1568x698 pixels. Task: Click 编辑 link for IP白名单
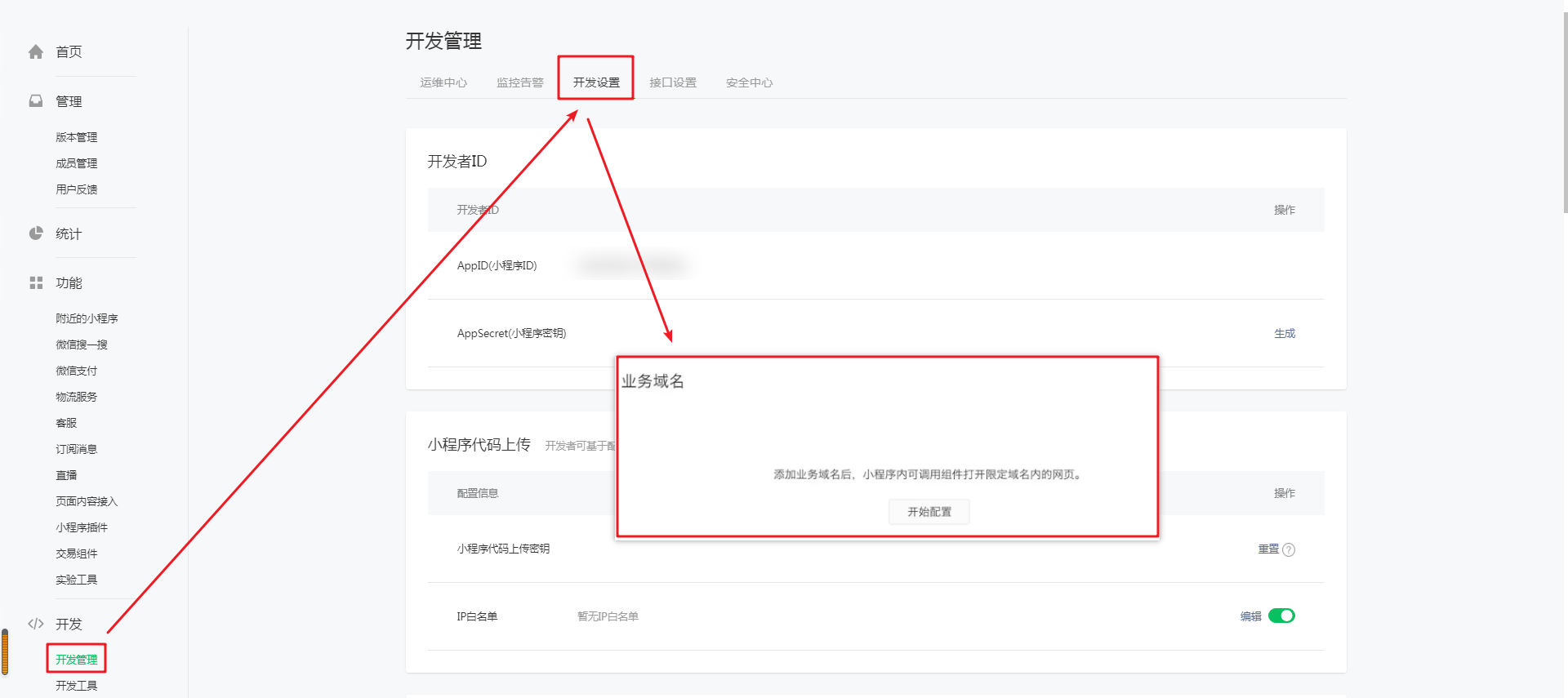(x=1250, y=616)
